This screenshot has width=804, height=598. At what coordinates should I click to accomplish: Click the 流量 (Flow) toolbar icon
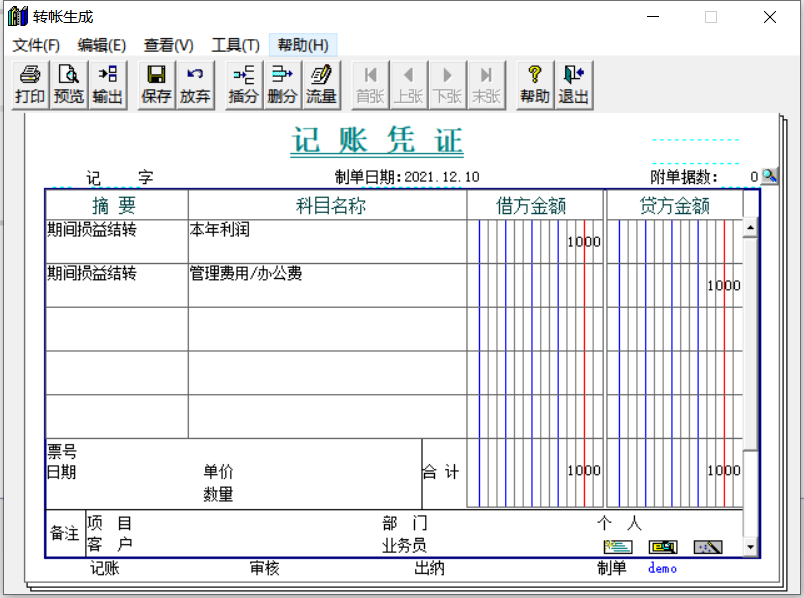321,84
